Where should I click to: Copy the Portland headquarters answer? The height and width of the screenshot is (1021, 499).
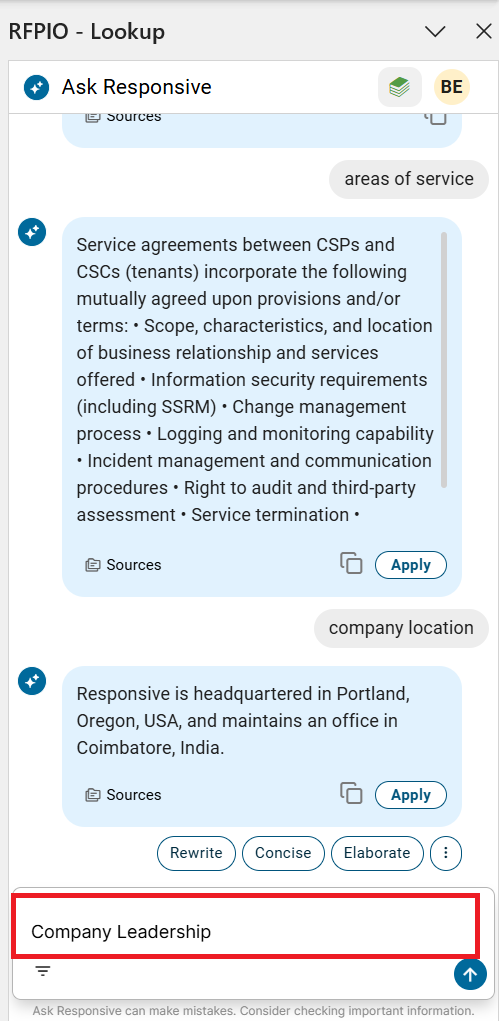coord(351,794)
